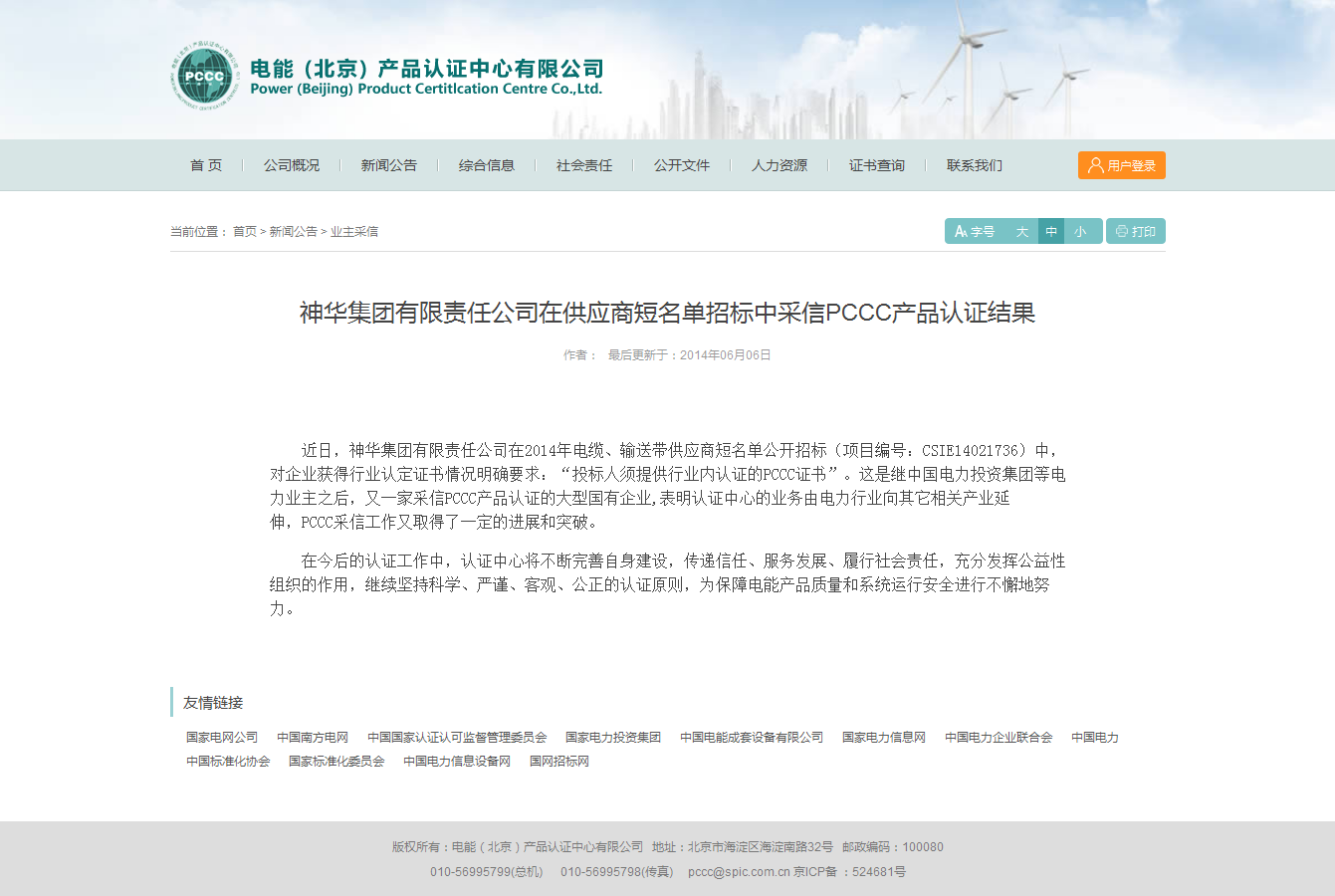This screenshot has width=1335, height=896.
Task: Open the 中国电力 link at row end
Action: [1095, 738]
